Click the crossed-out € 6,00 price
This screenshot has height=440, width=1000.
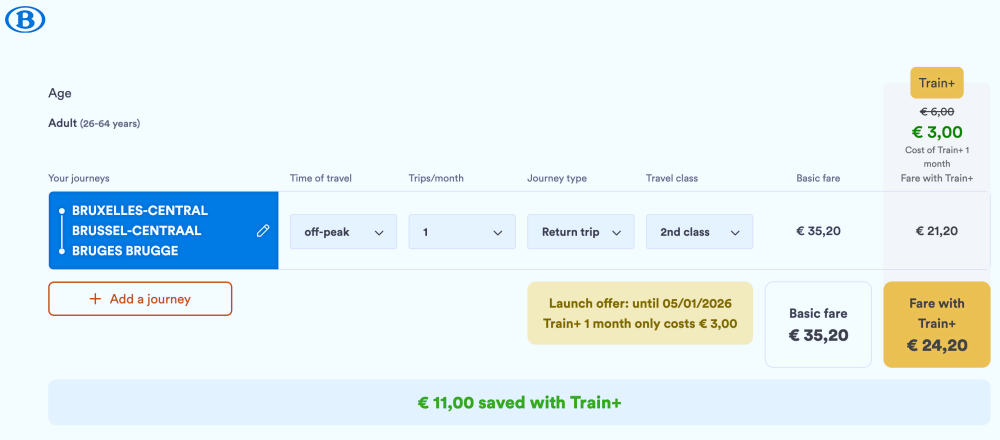[x=936, y=112]
